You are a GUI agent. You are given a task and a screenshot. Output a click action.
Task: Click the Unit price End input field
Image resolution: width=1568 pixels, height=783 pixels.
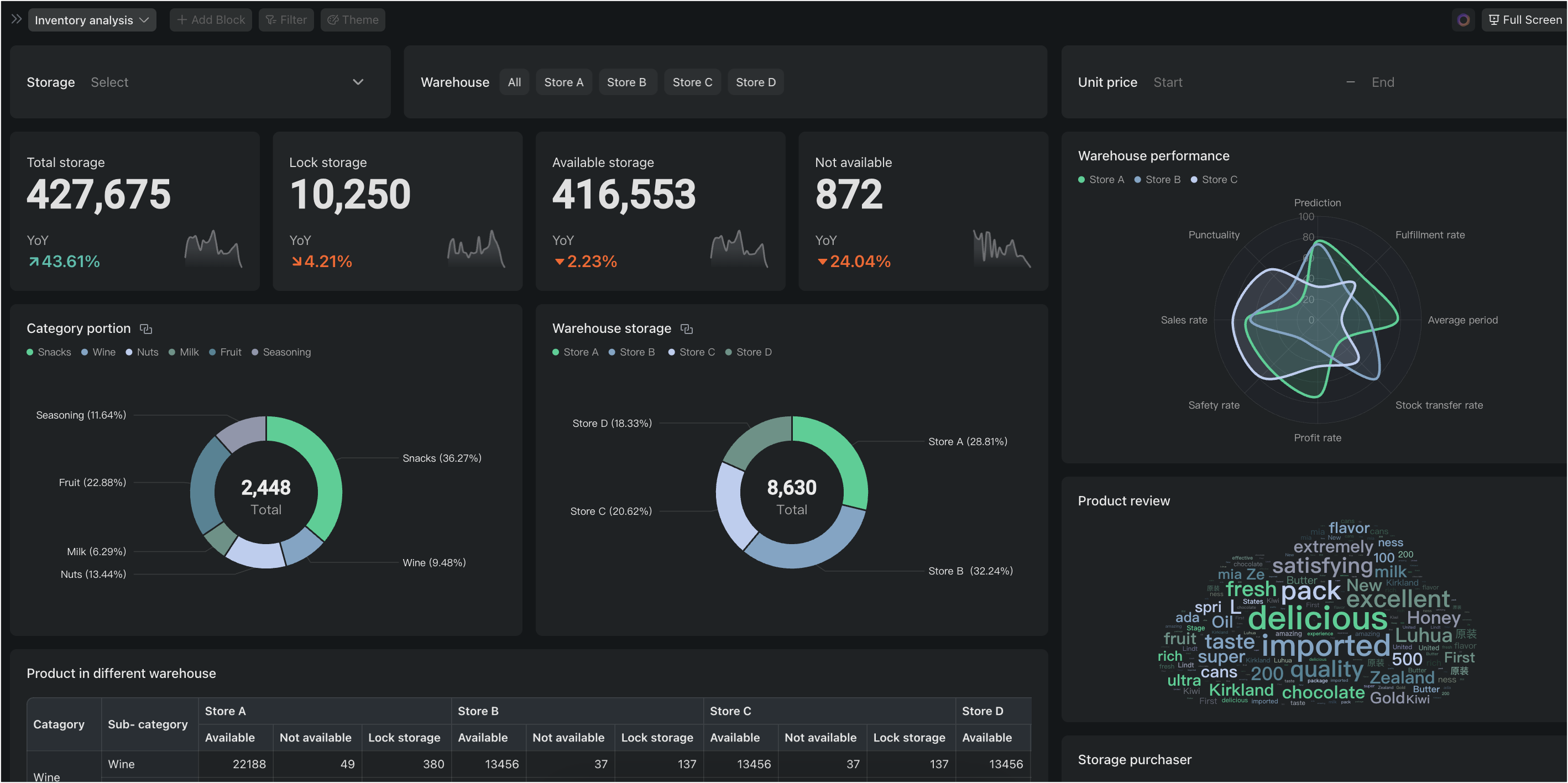1461,82
